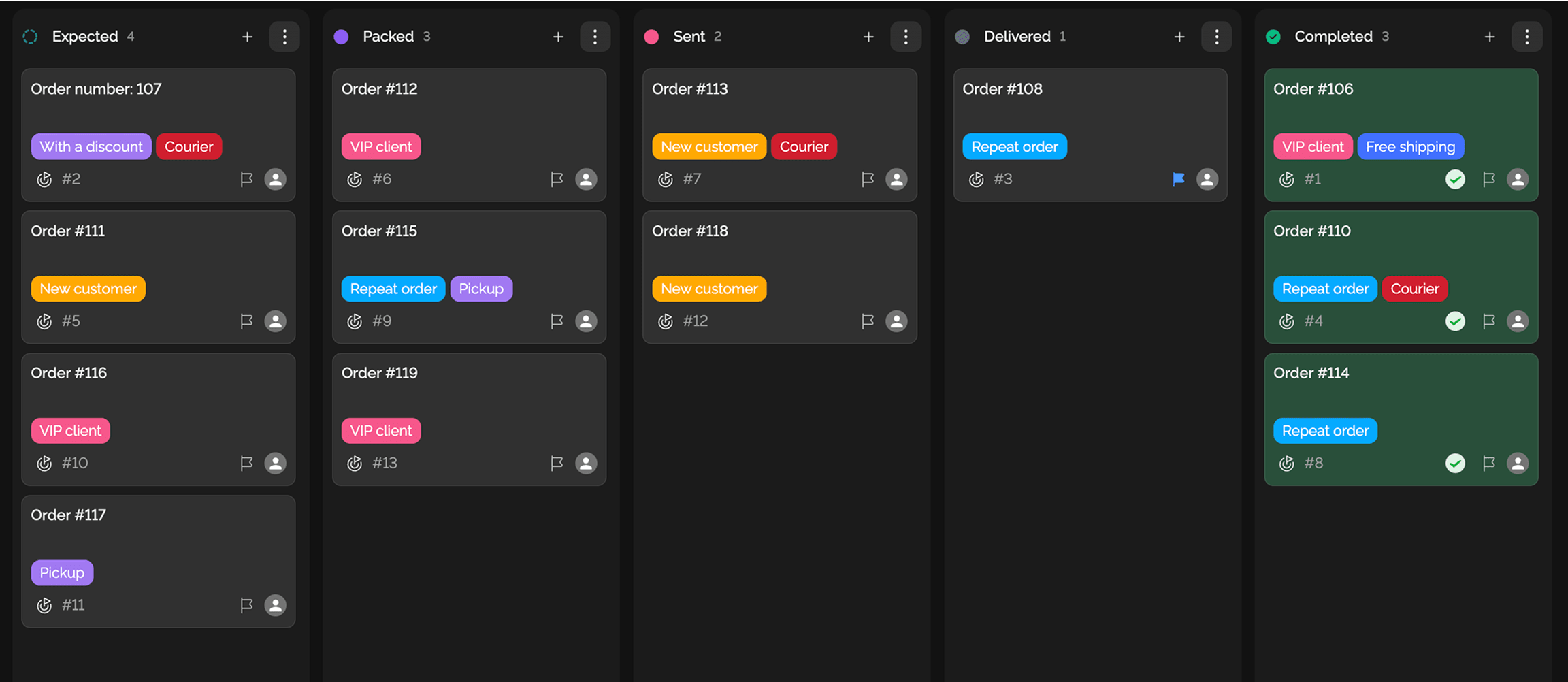This screenshot has width=1568, height=682.
Task: Click the time tracker icon on Order #115
Action: [x=355, y=321]
